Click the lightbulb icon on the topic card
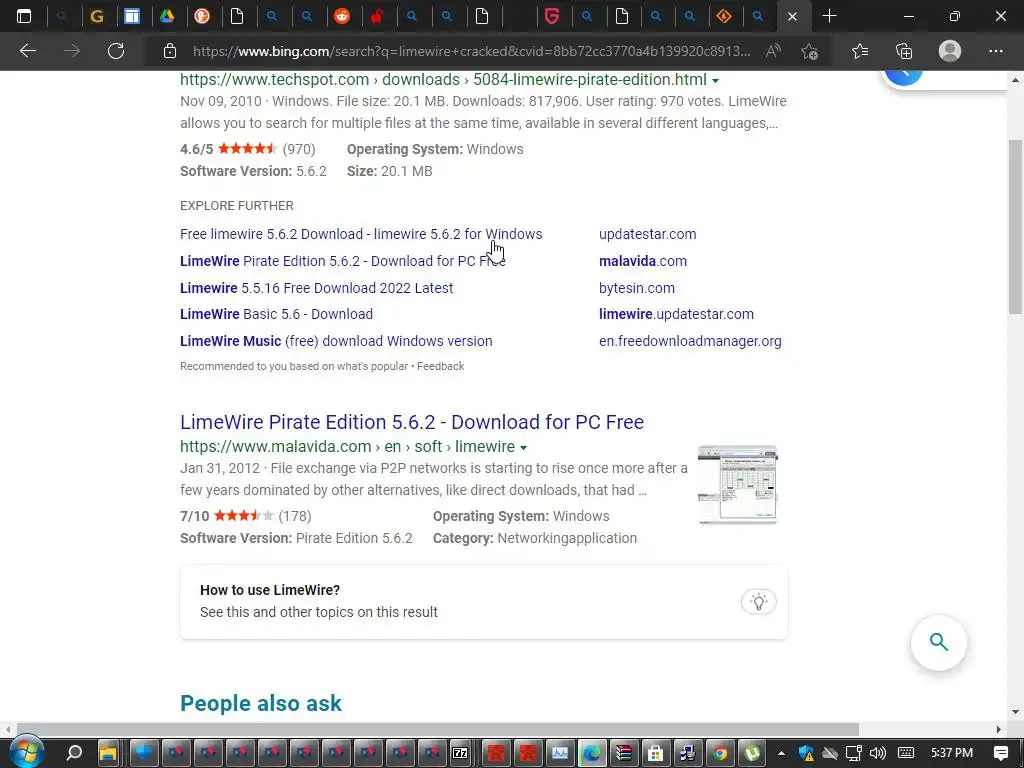This screenshot has width=1024, height=768. (x=758, y=601)
